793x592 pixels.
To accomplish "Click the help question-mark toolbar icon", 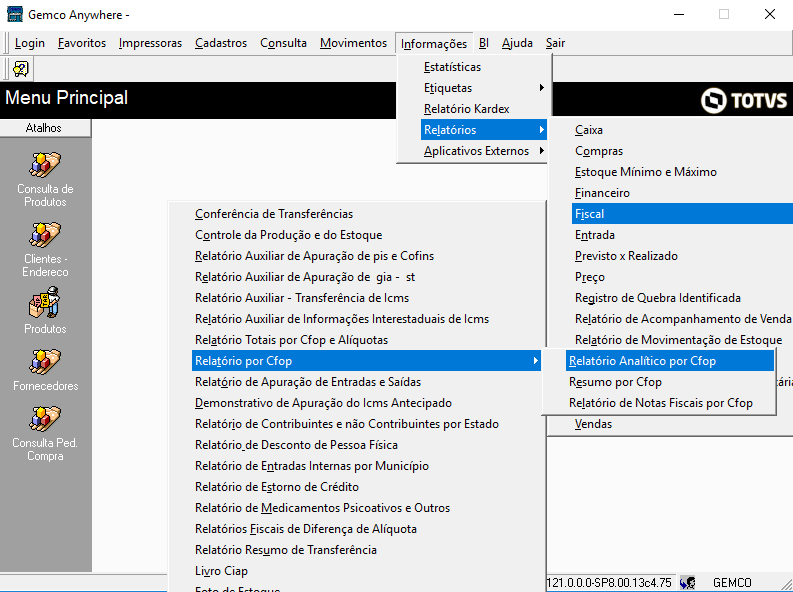I will [21, 69].
